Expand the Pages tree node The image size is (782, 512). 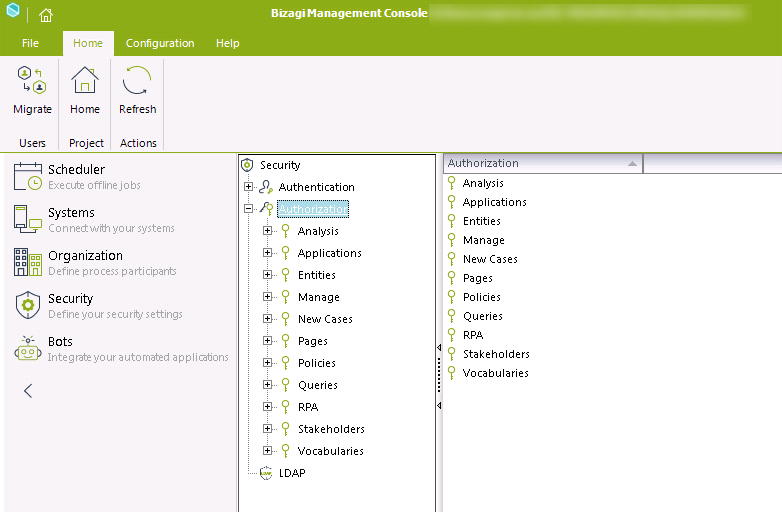(267, 341)
